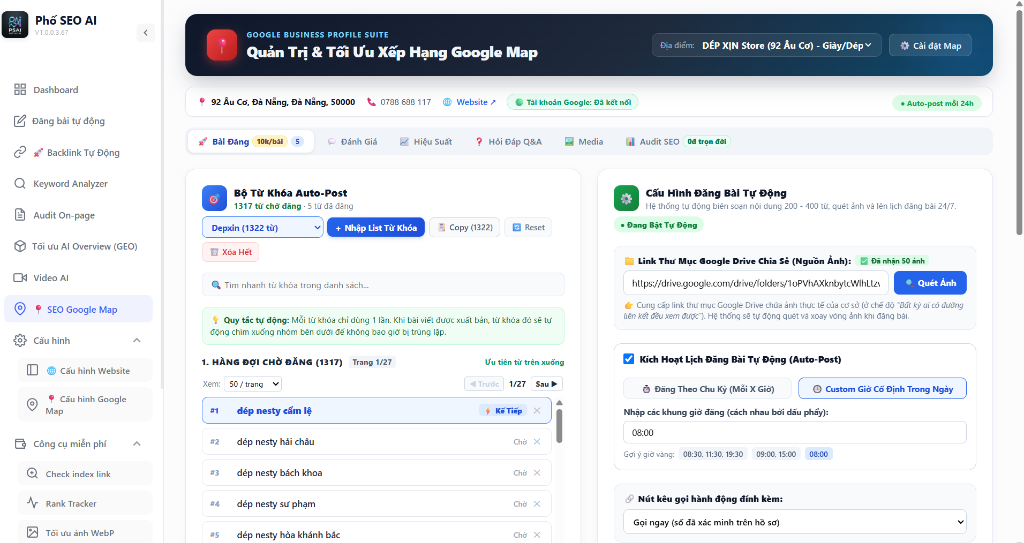Click Tài khoản Google: Đã kết nối badge
Viewport: 1024px width, 543px height.
pyautogui.click(x=572, y=102)
